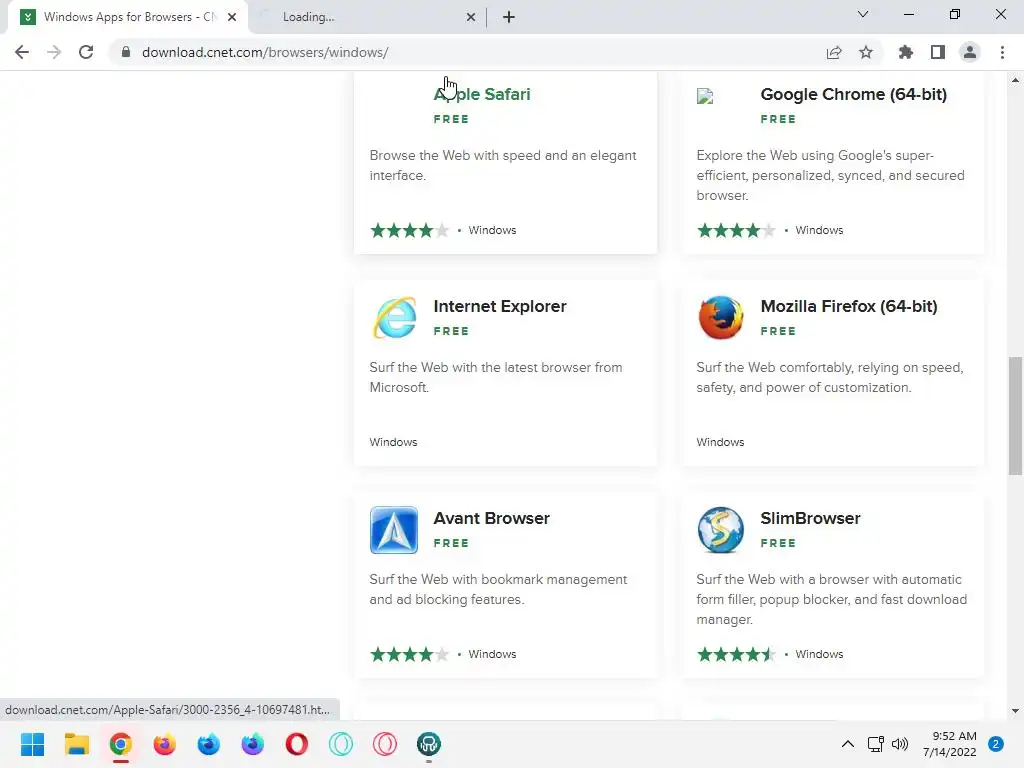This screenshot has height=768, width=1024.
Task: Close the Windows Apps for Browsers tab
Action: point(232,17)
